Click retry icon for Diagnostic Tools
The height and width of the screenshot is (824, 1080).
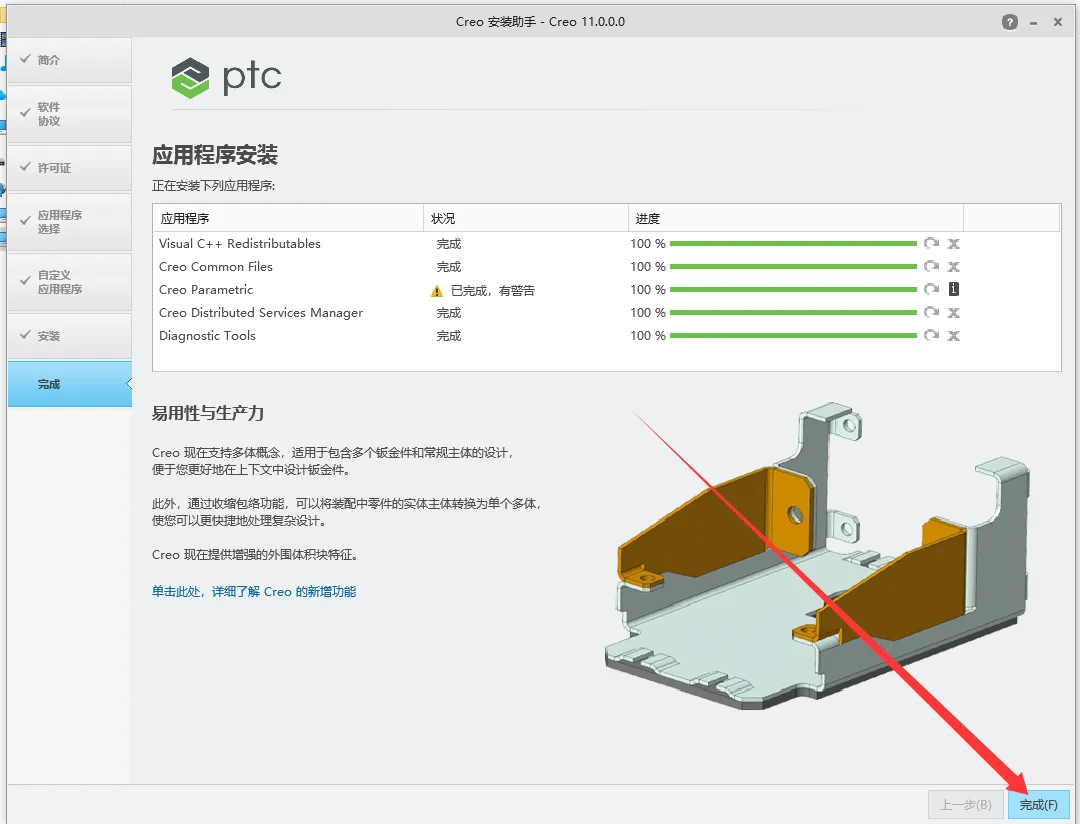pos(931,335)
